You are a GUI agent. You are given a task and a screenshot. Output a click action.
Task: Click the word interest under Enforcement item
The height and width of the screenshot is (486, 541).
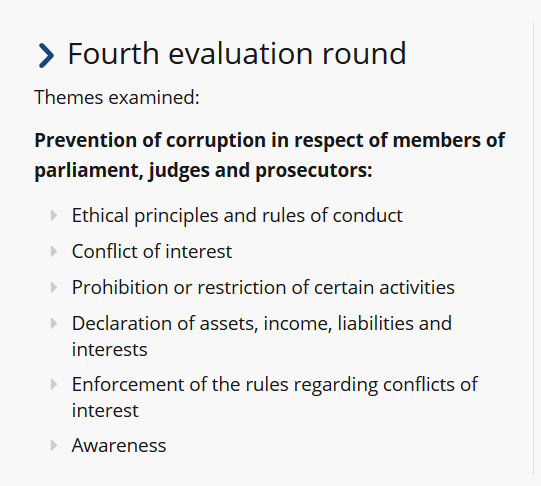(105, 410)
